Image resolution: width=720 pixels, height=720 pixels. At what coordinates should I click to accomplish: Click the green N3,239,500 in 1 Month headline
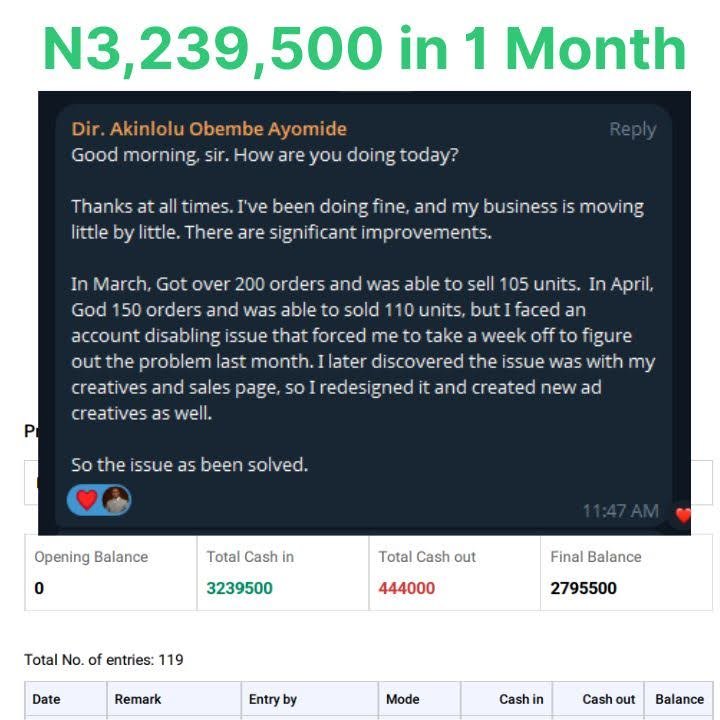[364, 47]
